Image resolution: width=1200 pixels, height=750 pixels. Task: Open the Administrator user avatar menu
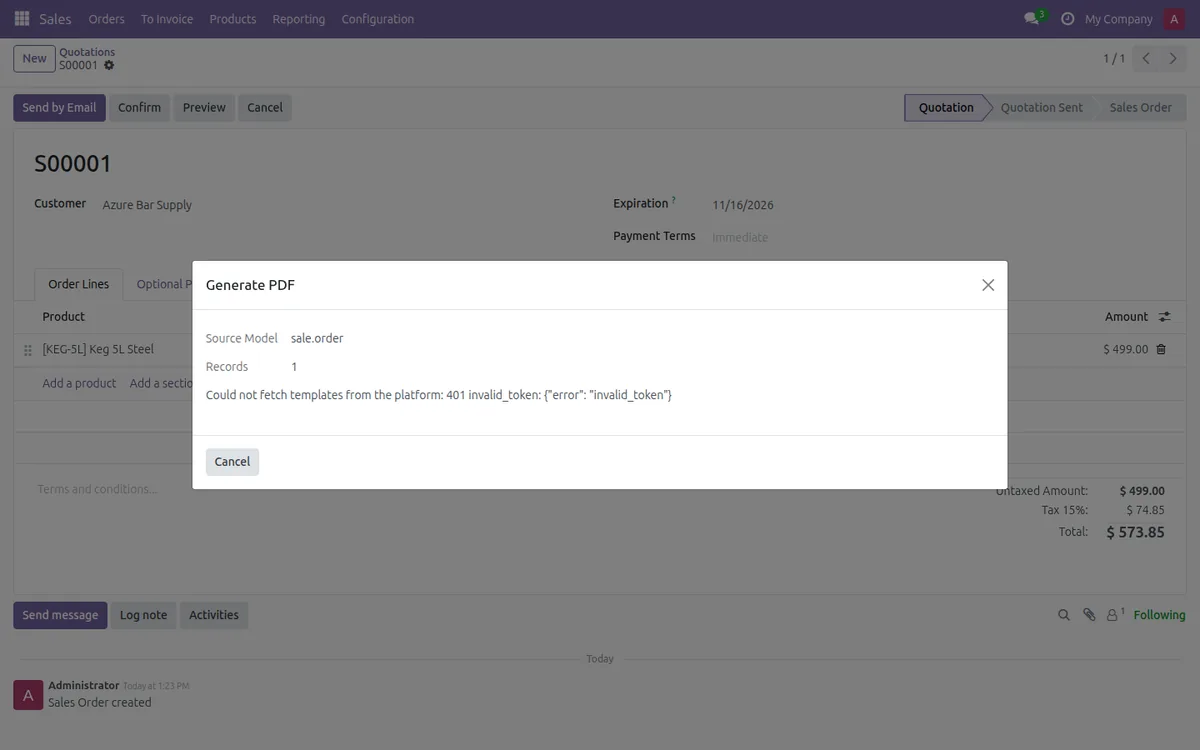pyautogui.click(x=1174, y=19)
